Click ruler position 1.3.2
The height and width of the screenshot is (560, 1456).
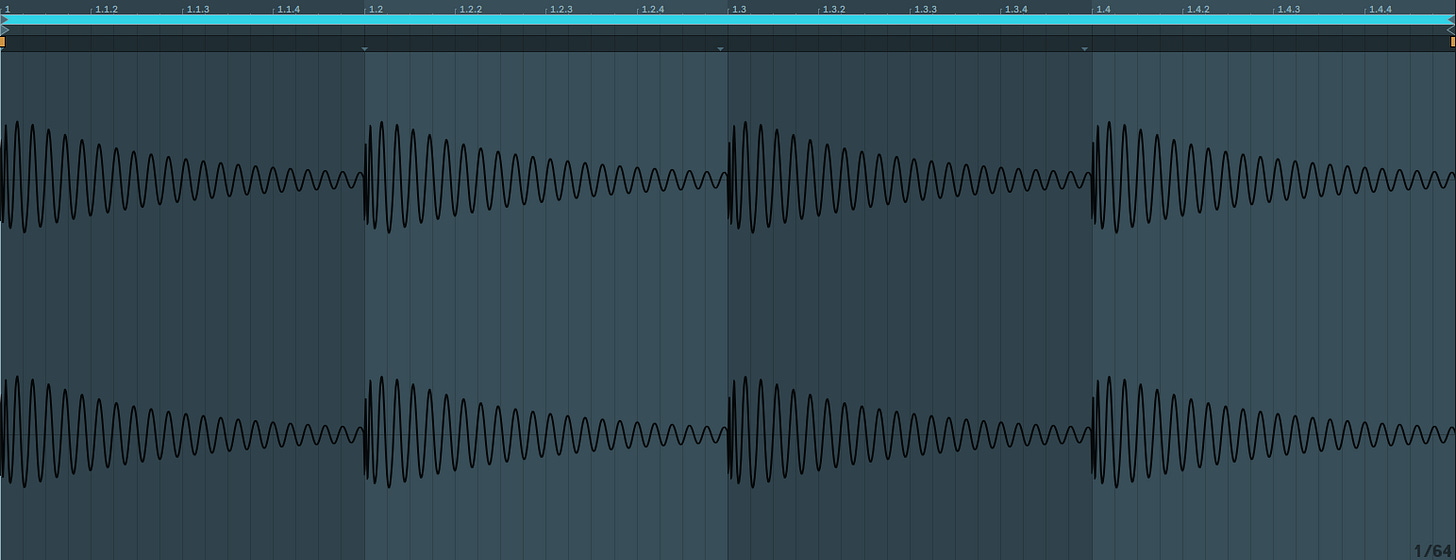[834, 9]
